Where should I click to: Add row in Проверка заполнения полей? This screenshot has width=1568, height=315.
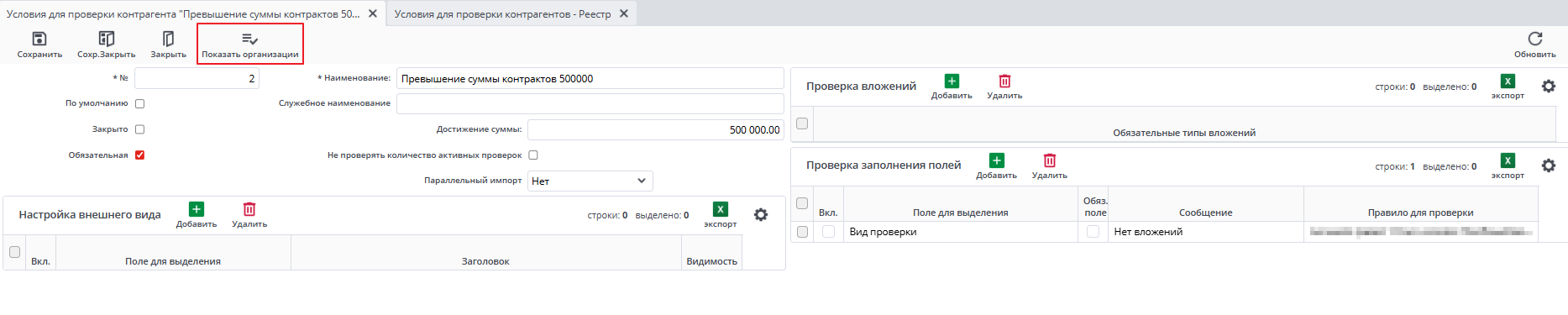point(996,160)
